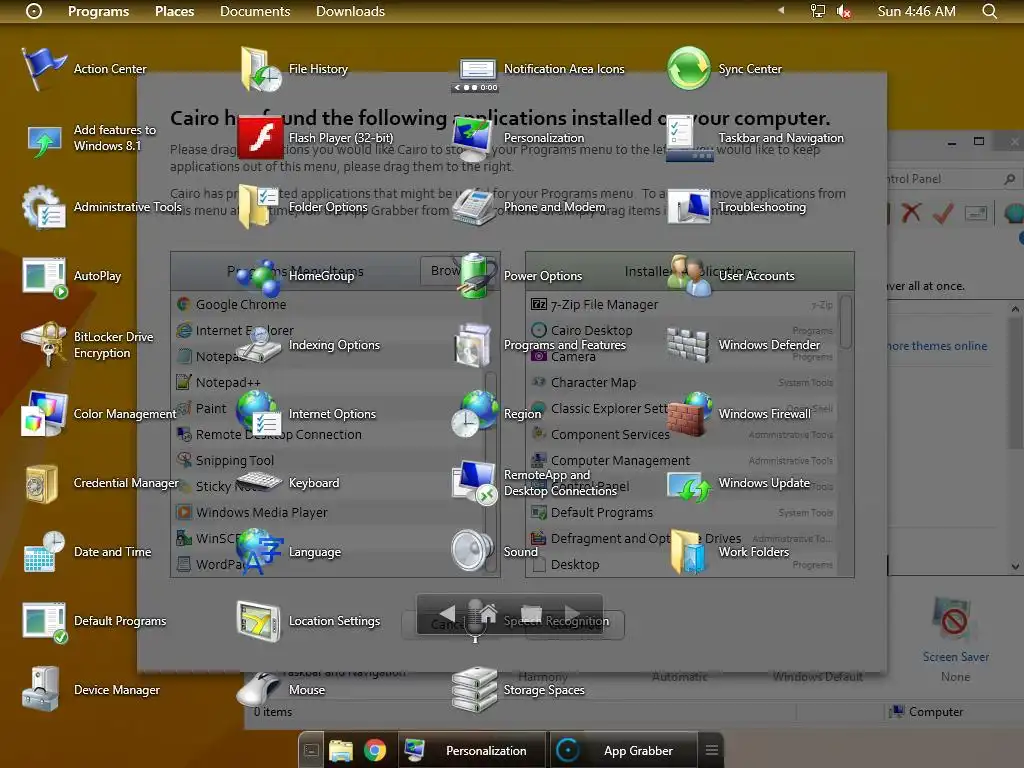Select 7-Zip File Manager in installed list
The image size is (1024, 768).
[681, 304]
